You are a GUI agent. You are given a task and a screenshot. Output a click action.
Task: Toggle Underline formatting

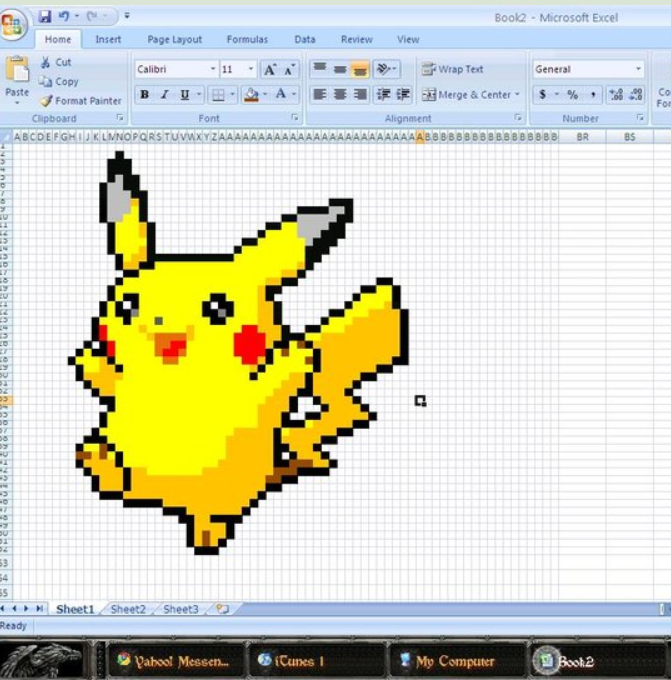pos(185,95)
